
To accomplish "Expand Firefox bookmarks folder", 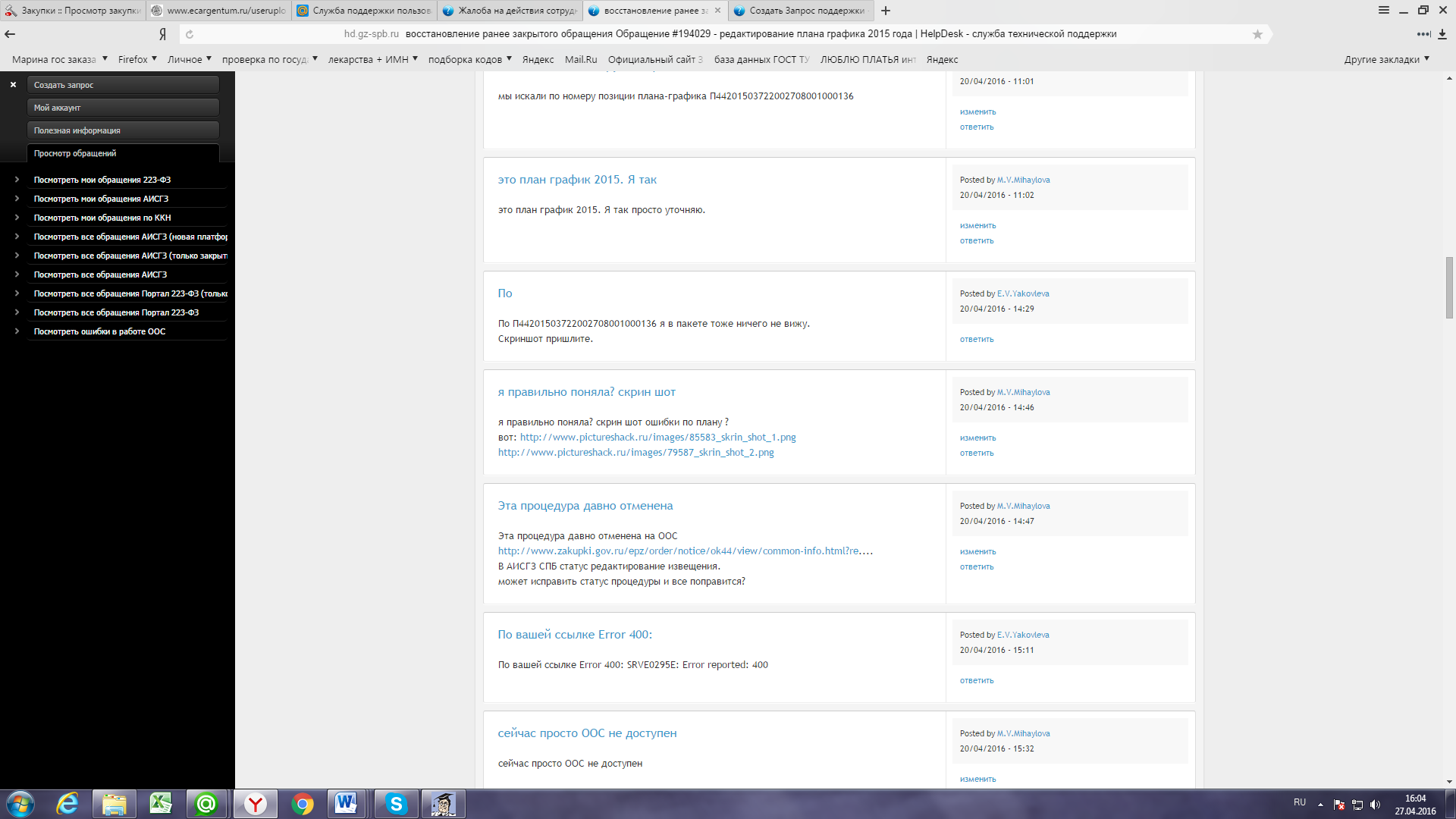I will click(137, 59).
